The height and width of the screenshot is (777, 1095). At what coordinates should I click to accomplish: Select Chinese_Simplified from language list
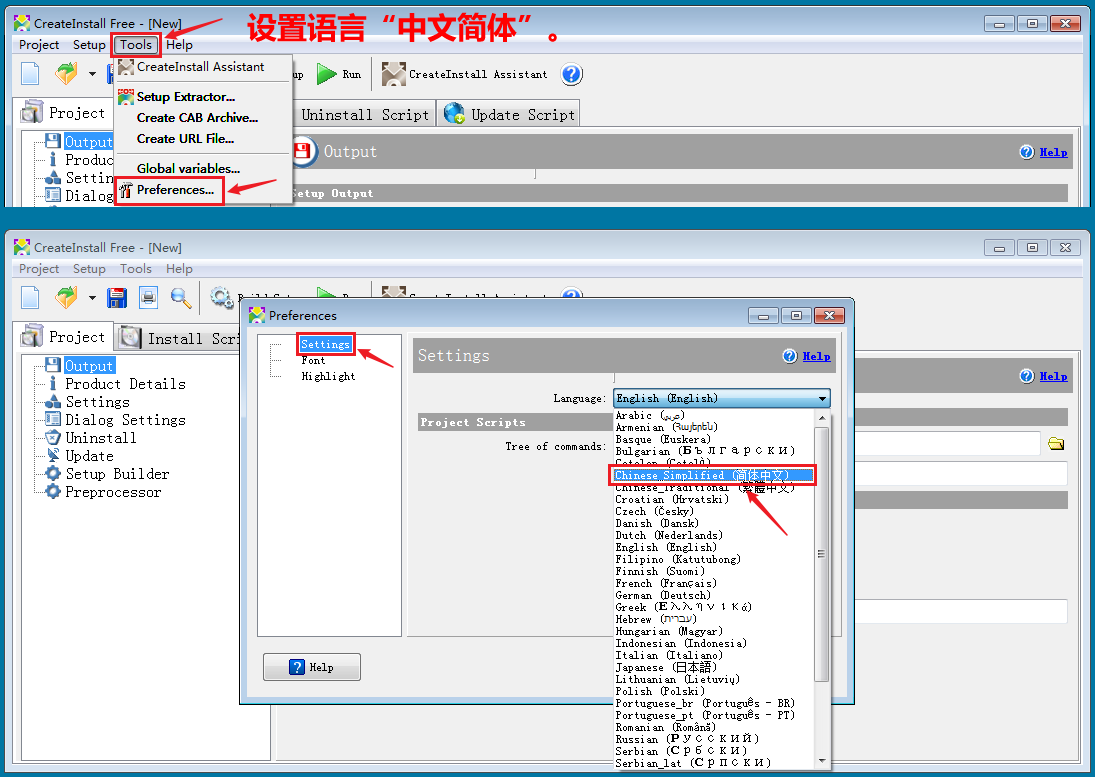[702, 475]
